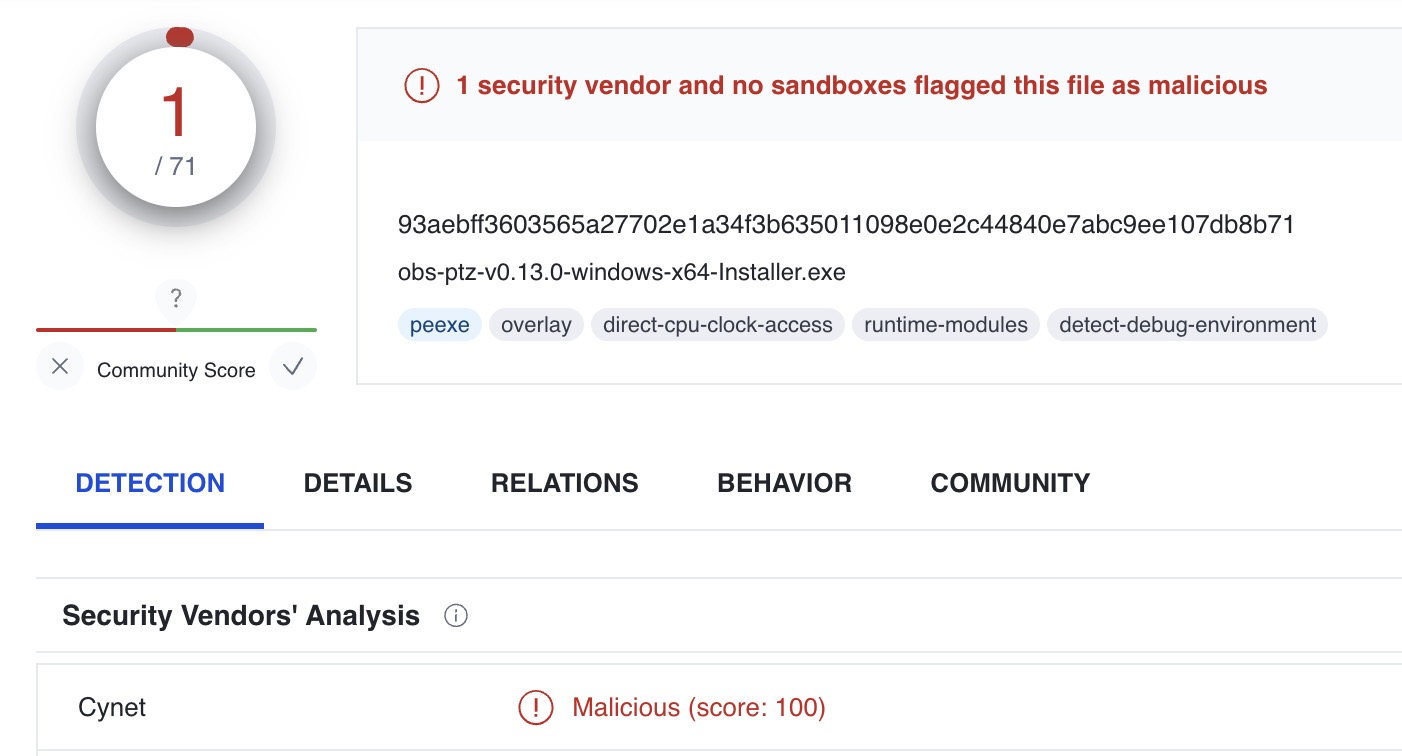
Task: Click the runtime-modules tag
Action: coord(944,324)
